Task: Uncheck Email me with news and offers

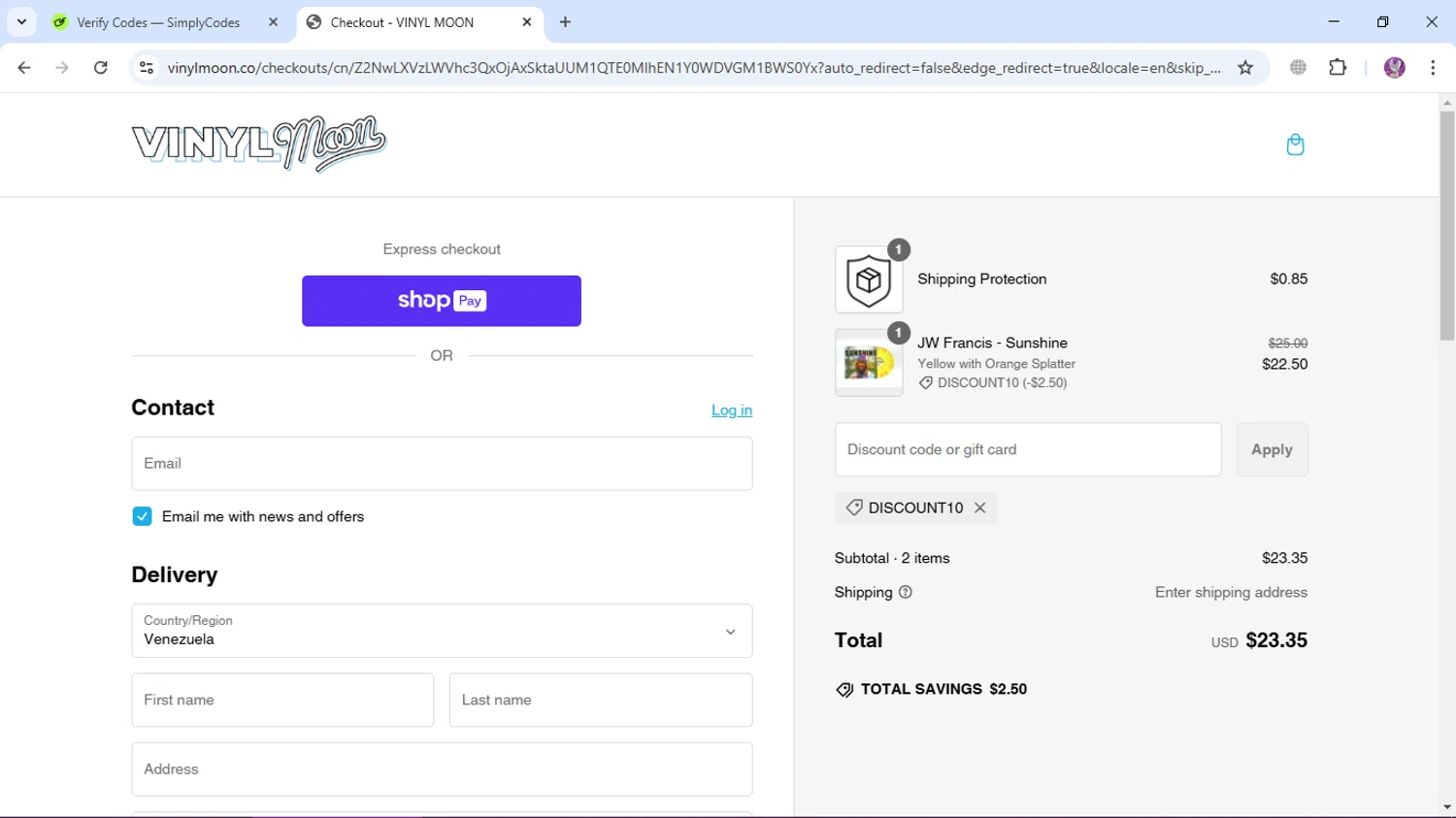Action: pyautogui.click(x=142, y=516)
